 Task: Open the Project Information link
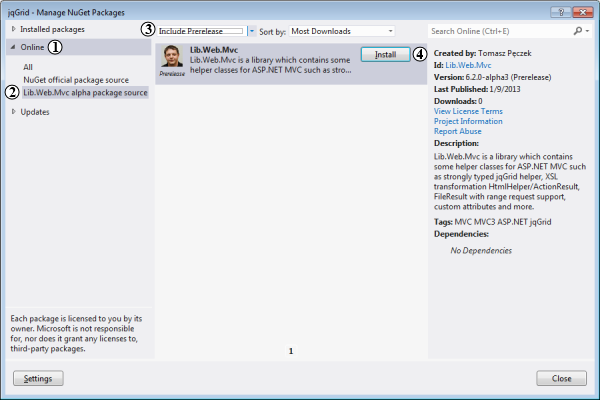tap(468, 121)
